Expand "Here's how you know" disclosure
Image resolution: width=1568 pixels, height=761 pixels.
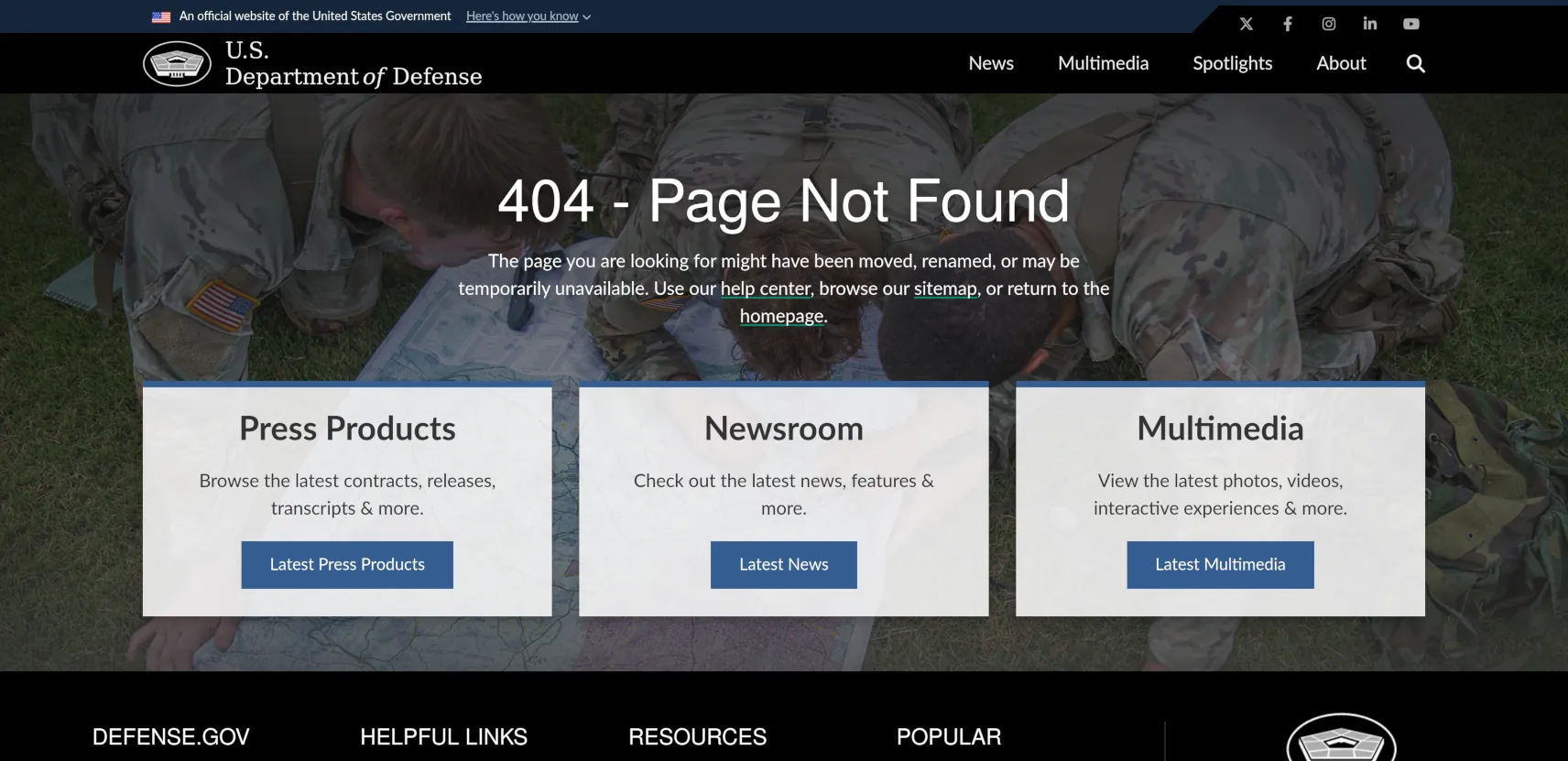pos(528,16)
